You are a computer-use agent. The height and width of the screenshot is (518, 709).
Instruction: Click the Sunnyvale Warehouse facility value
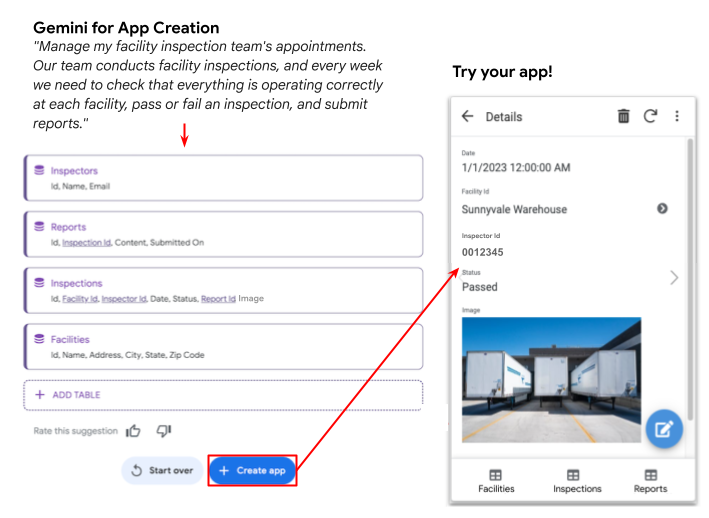(x=514, y=209)
